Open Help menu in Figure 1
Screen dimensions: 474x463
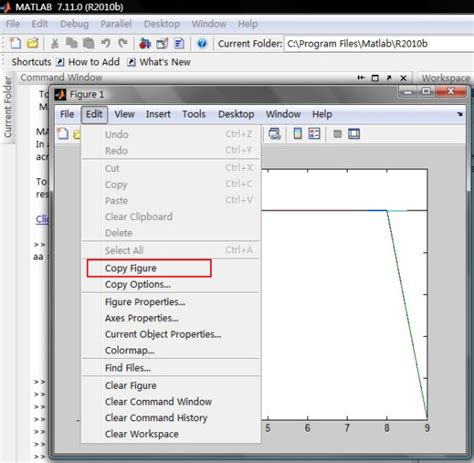pos(322,114)
